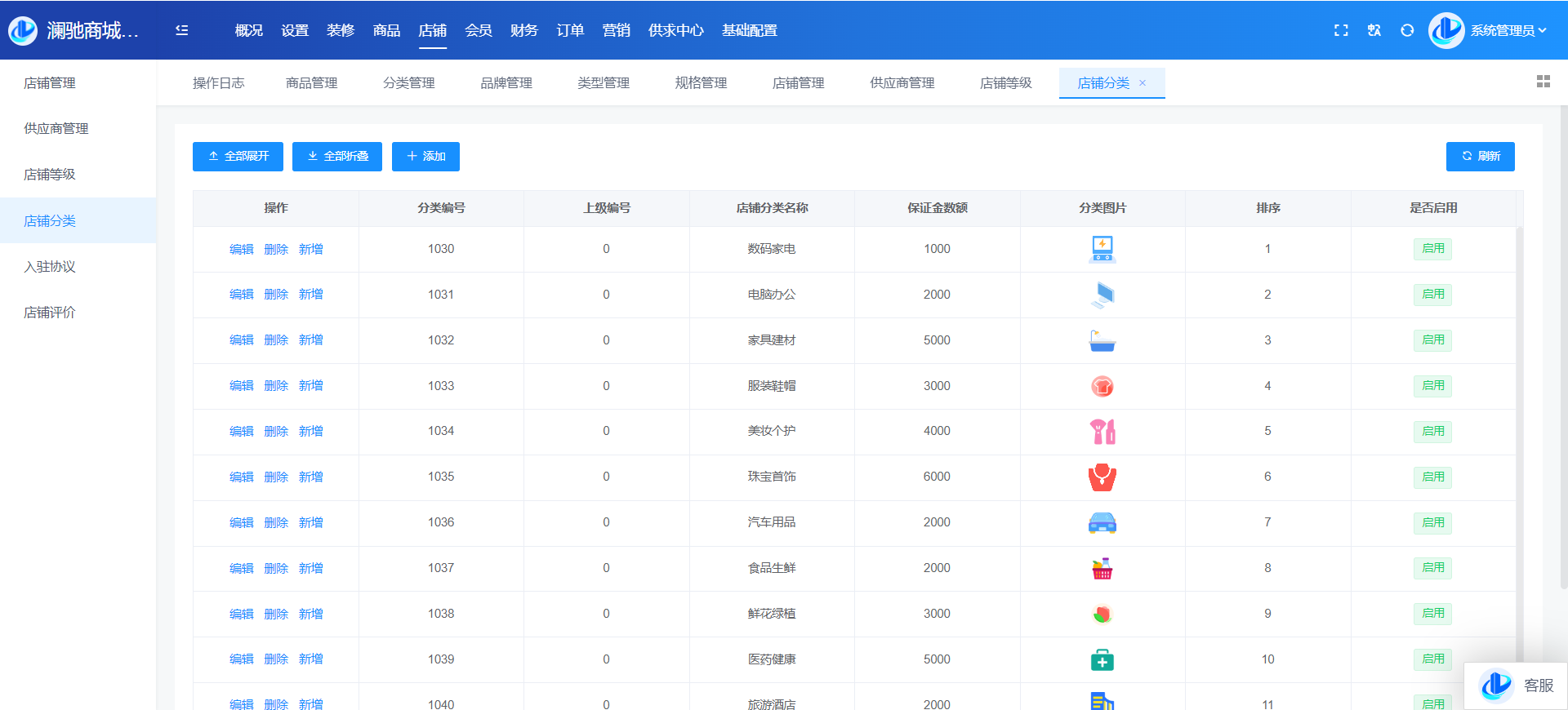
Task: Collapse the sidebar with the menu fold icon
Action: (x=182, y=30)
